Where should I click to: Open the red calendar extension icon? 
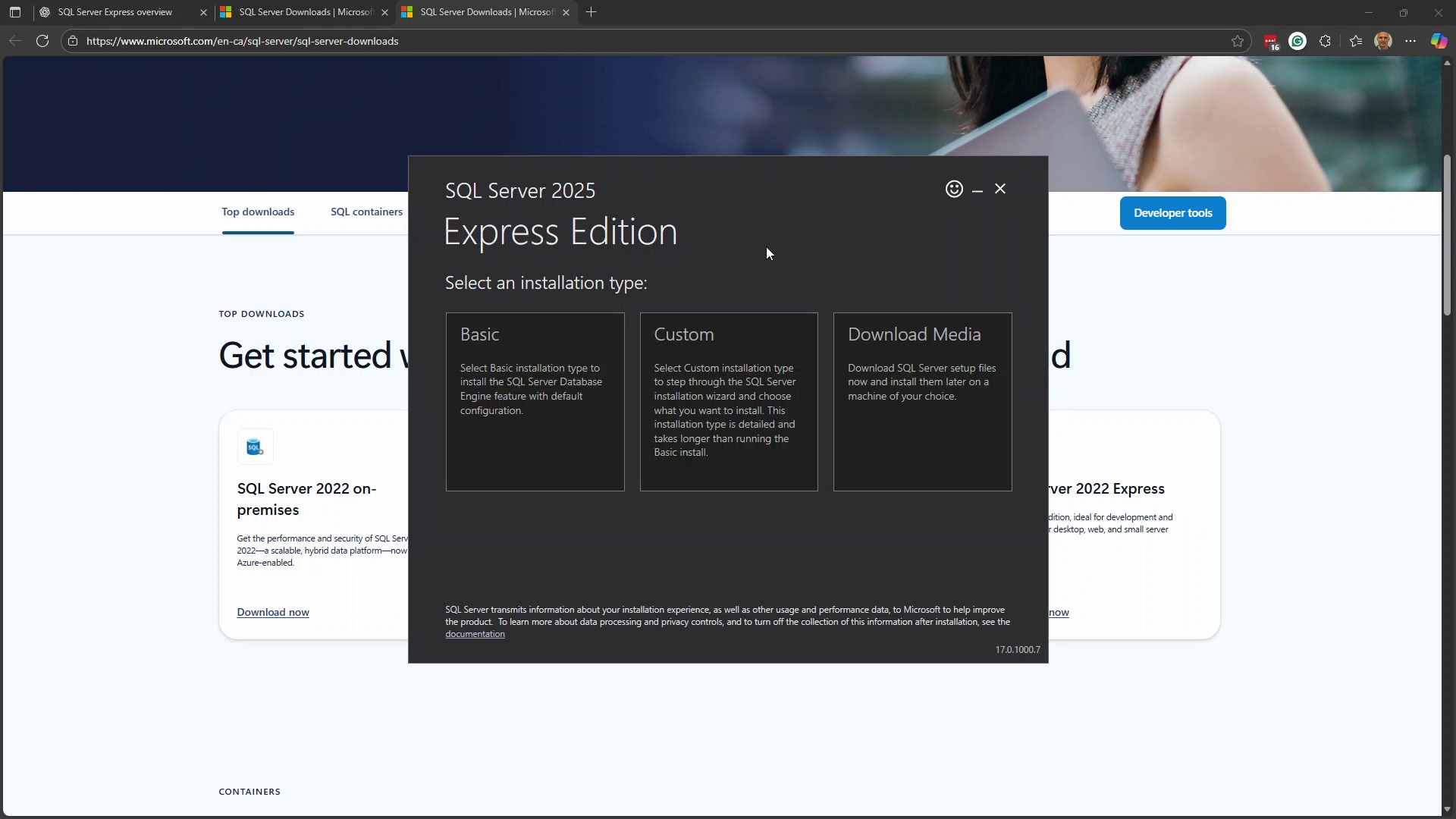coord(1271,42)
